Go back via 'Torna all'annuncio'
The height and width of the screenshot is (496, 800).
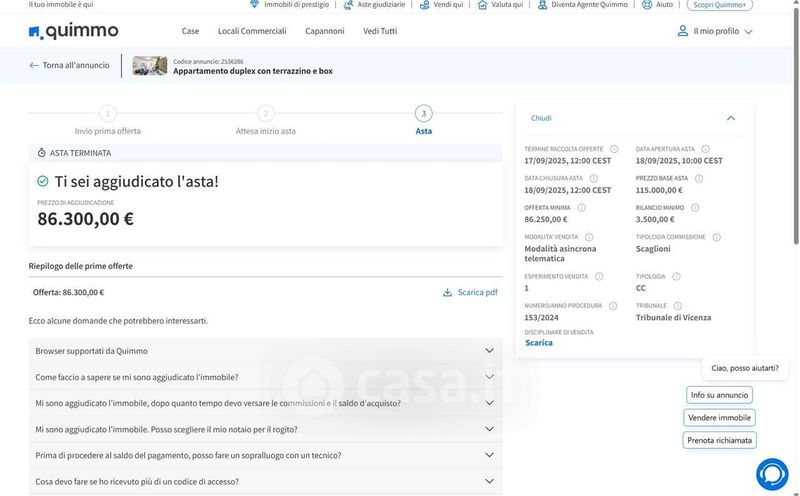click(69, 65)
